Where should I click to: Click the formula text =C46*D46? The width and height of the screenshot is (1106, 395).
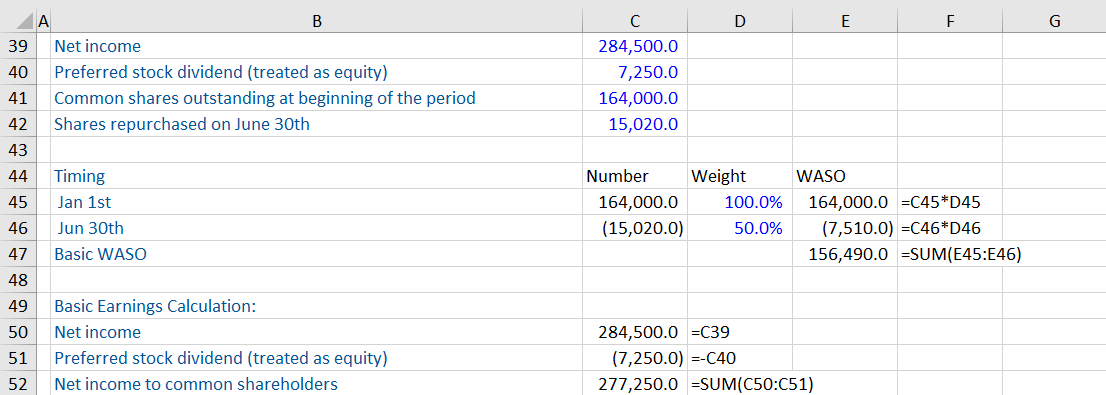pos(941,229)
